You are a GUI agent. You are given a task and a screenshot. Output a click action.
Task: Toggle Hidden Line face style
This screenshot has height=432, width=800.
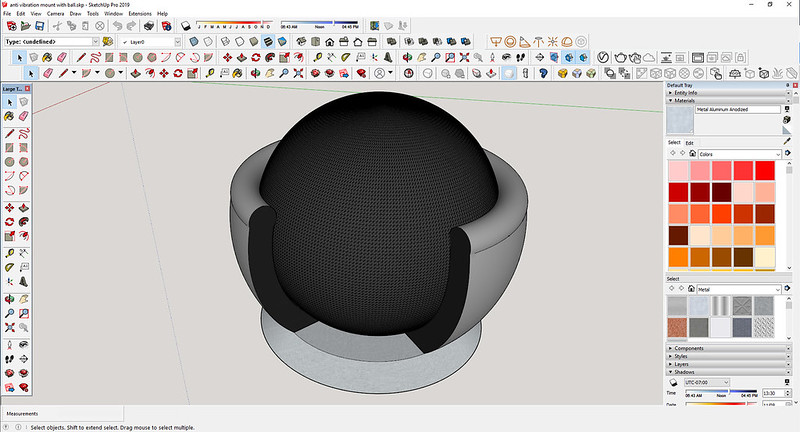coord(239,41)
